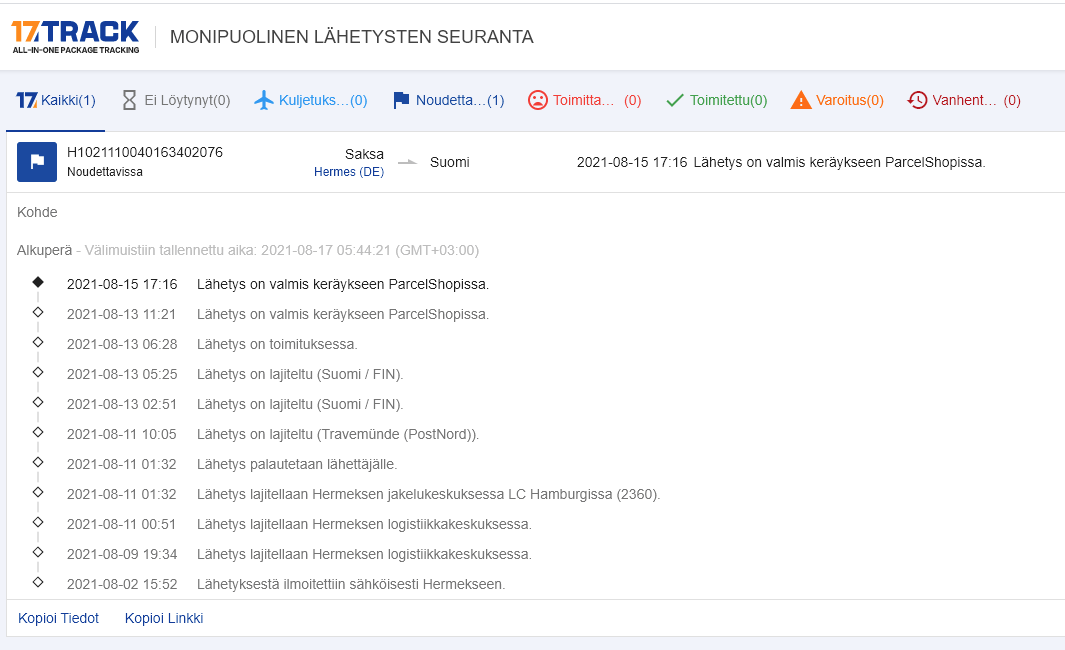Click the latest status summary in package header
The width and height of the screenshot is (1065, 650).
(781, 162)
